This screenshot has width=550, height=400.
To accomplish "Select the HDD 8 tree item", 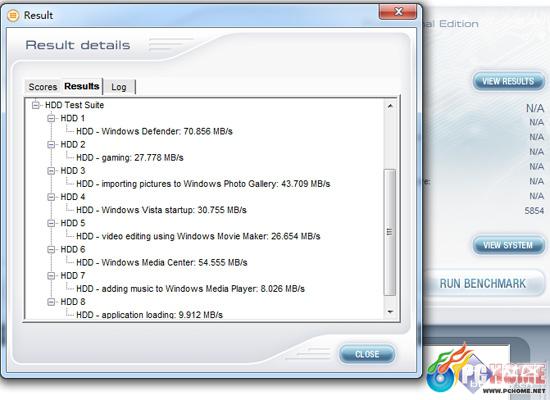I will [x=73, y=302].
